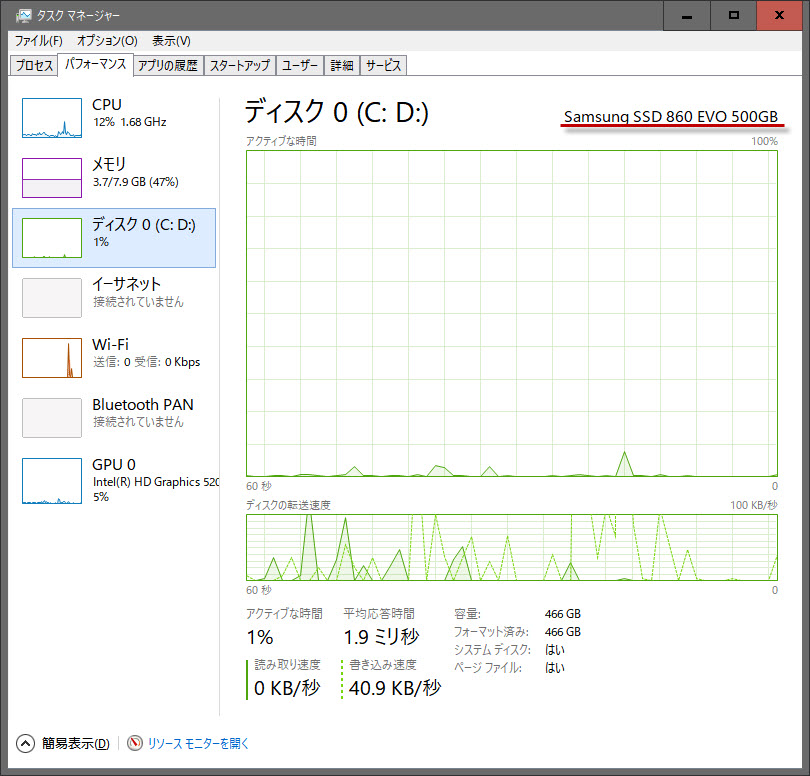Switch to the ユーザー tab

pyautogui.click(x=300, y=66)
